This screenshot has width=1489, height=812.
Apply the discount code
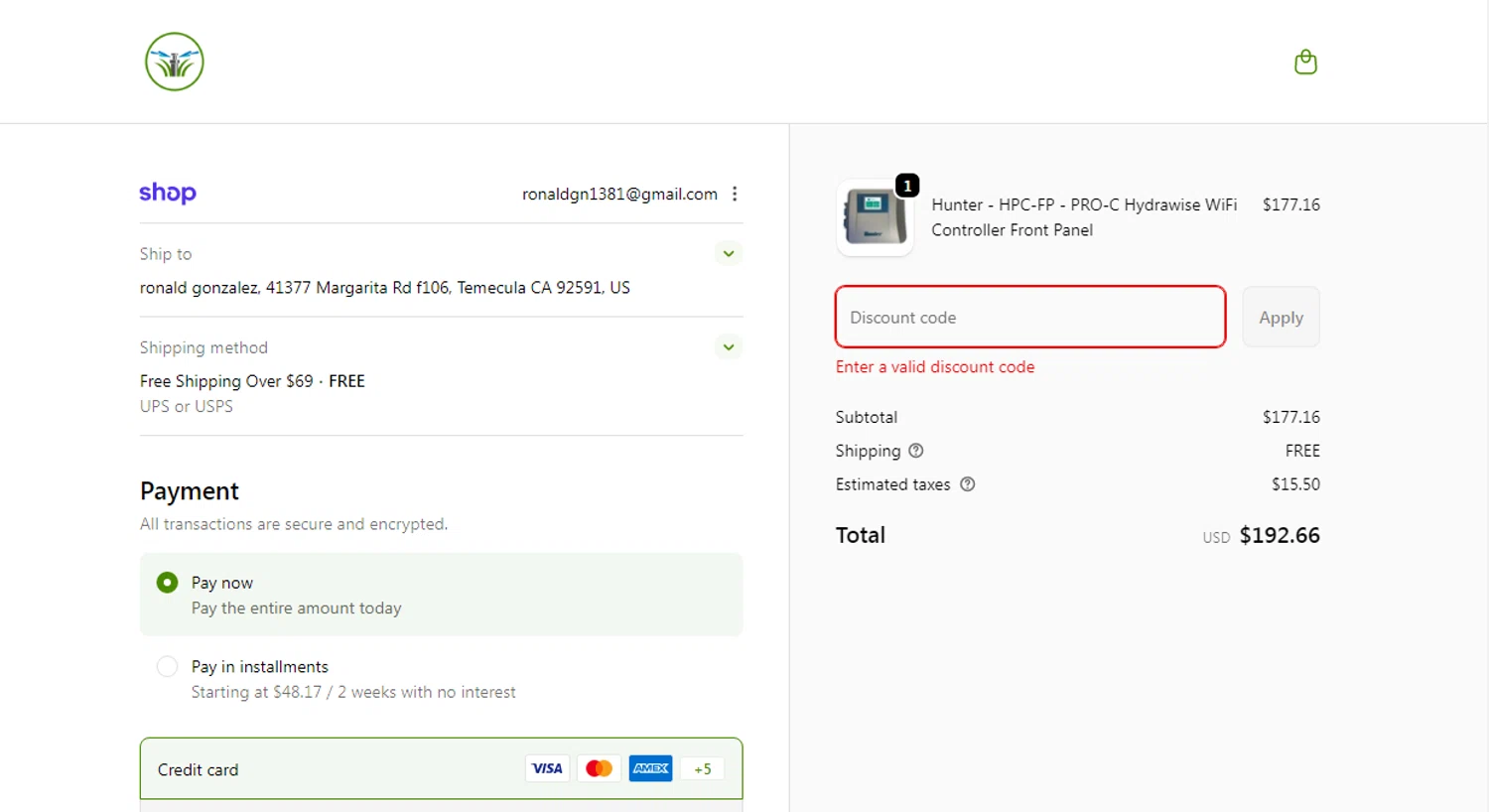(x=1281, y=317)
